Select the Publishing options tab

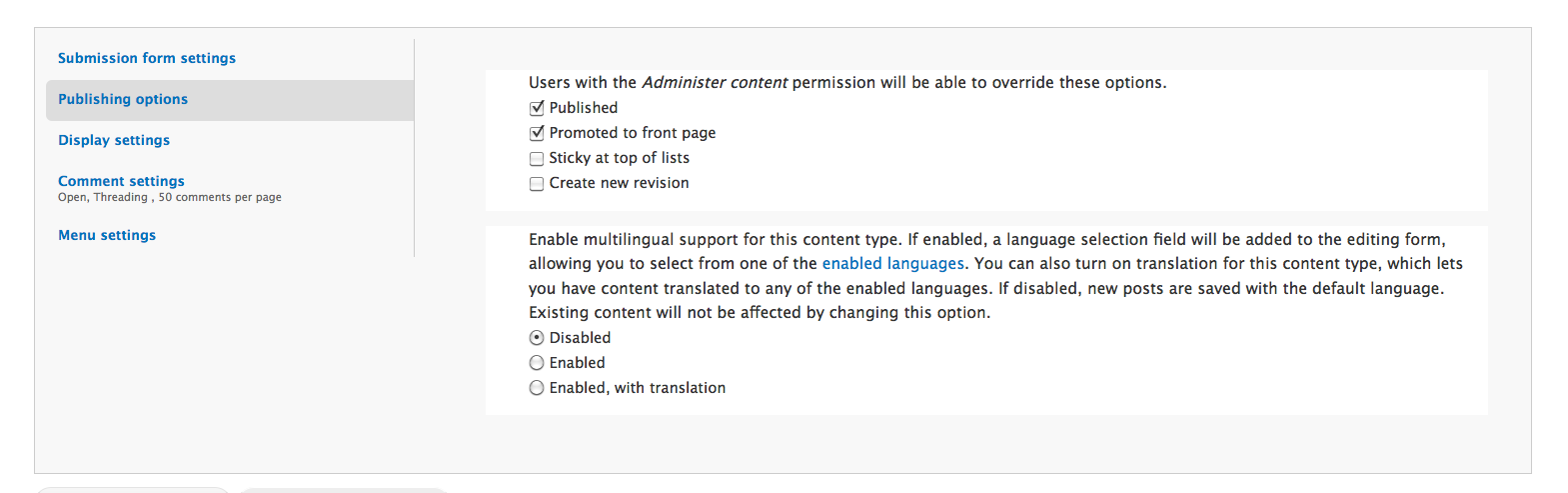point(123,99)
